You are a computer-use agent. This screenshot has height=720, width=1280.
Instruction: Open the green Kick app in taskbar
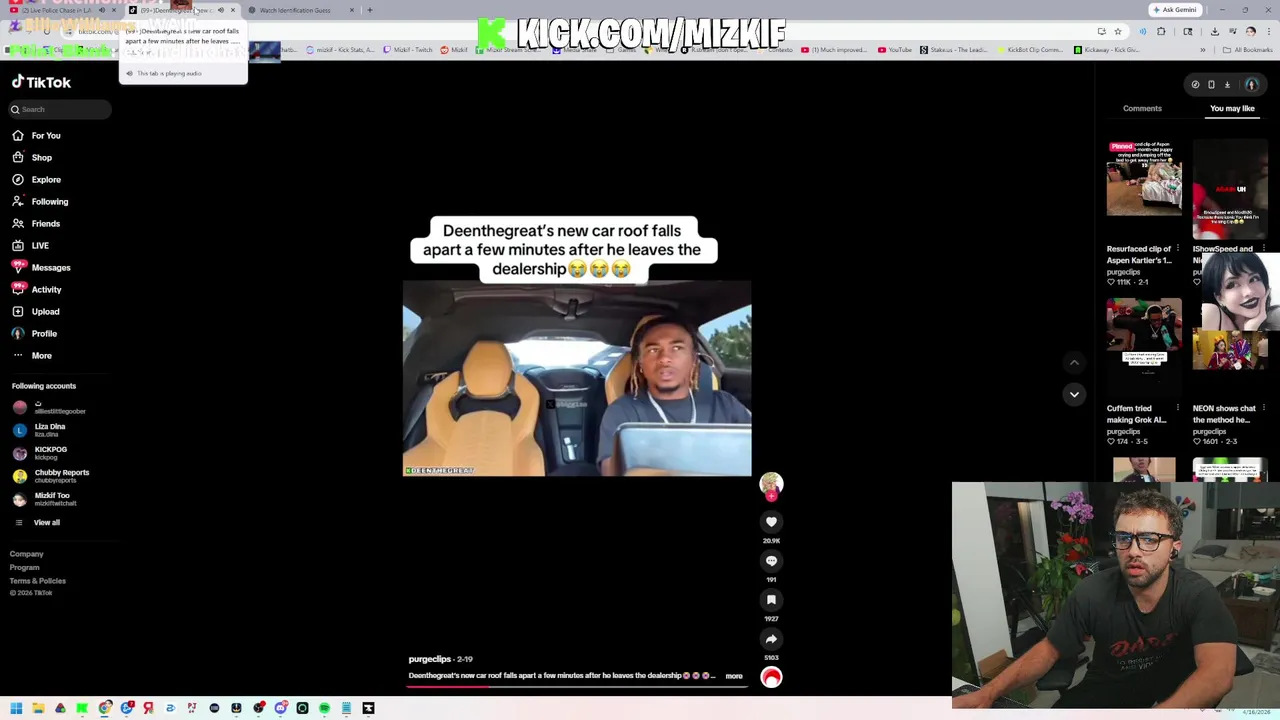pyautogui.click(x=82, y=708)
